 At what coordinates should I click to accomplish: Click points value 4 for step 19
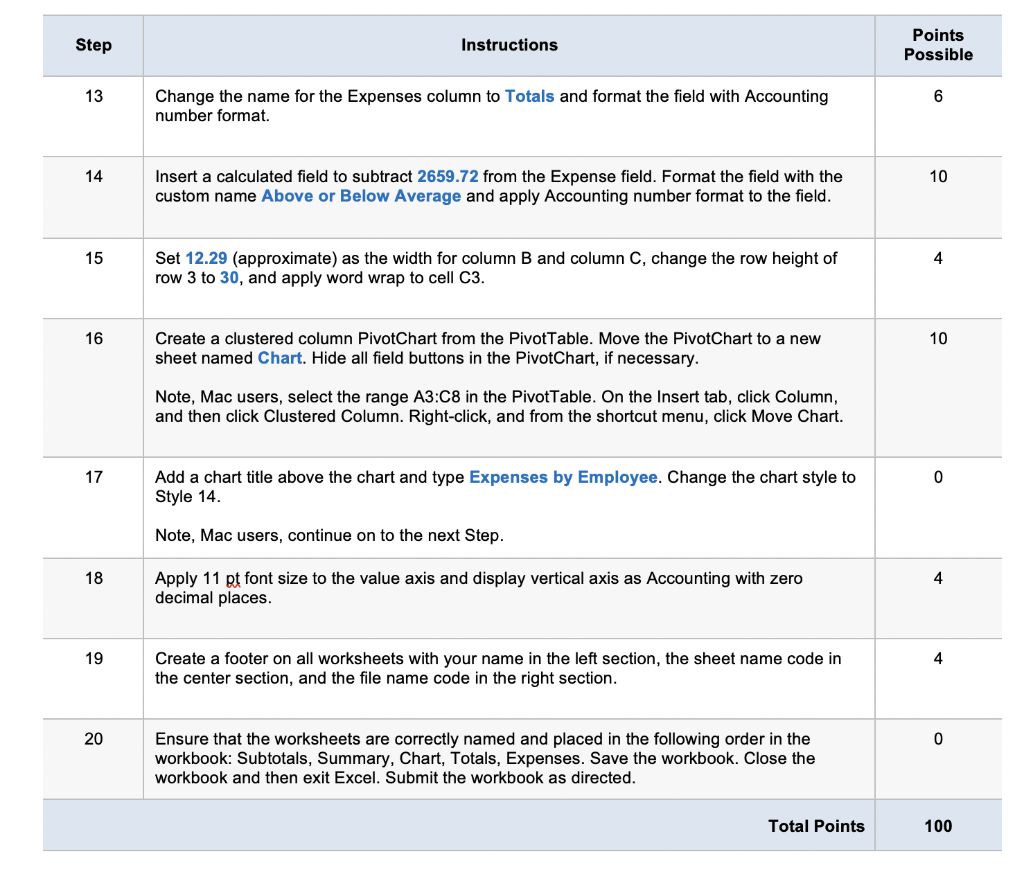938,658
